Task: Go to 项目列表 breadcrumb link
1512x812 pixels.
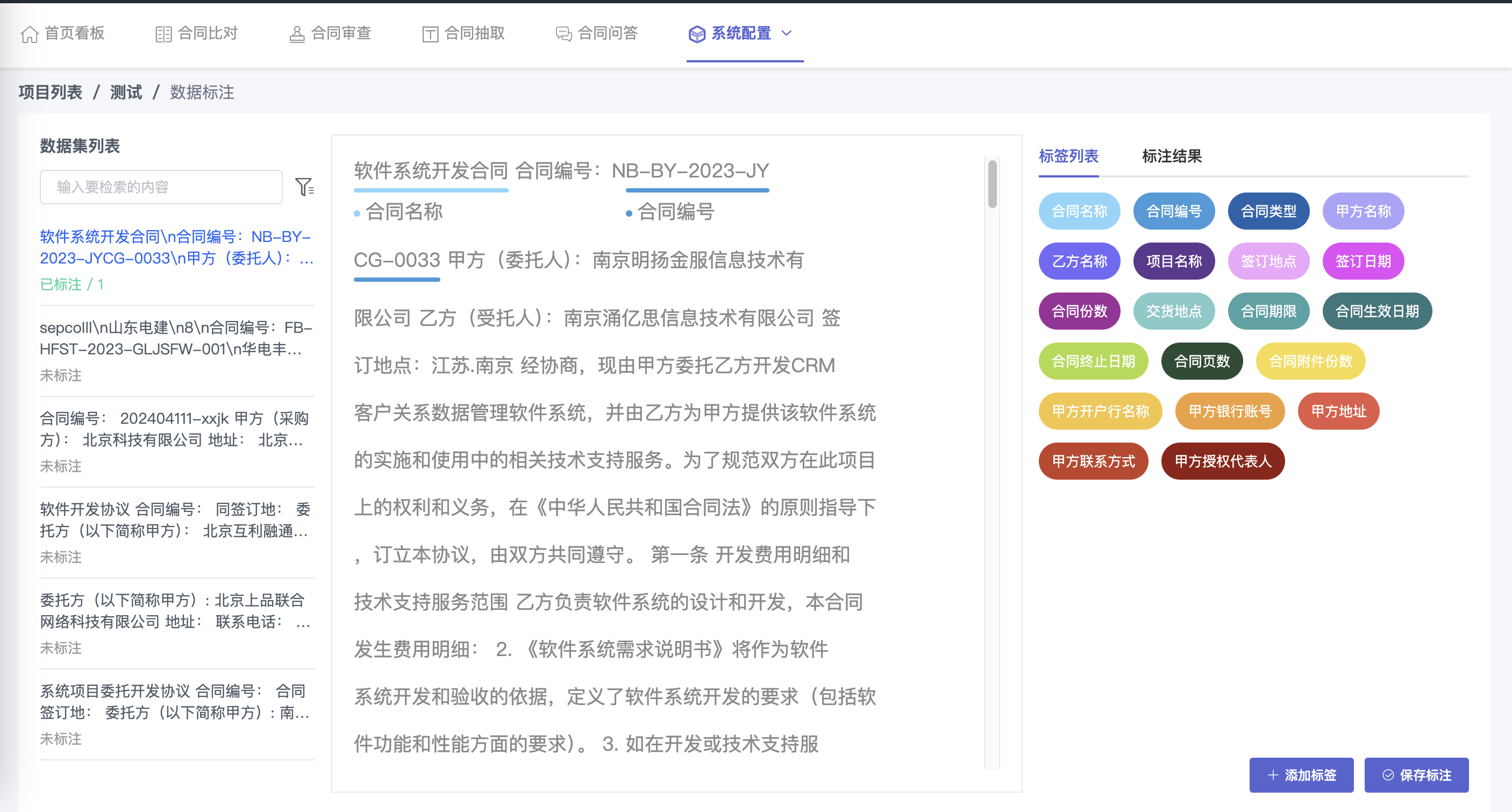Action: pyautogui.click(x=51, y=92)
